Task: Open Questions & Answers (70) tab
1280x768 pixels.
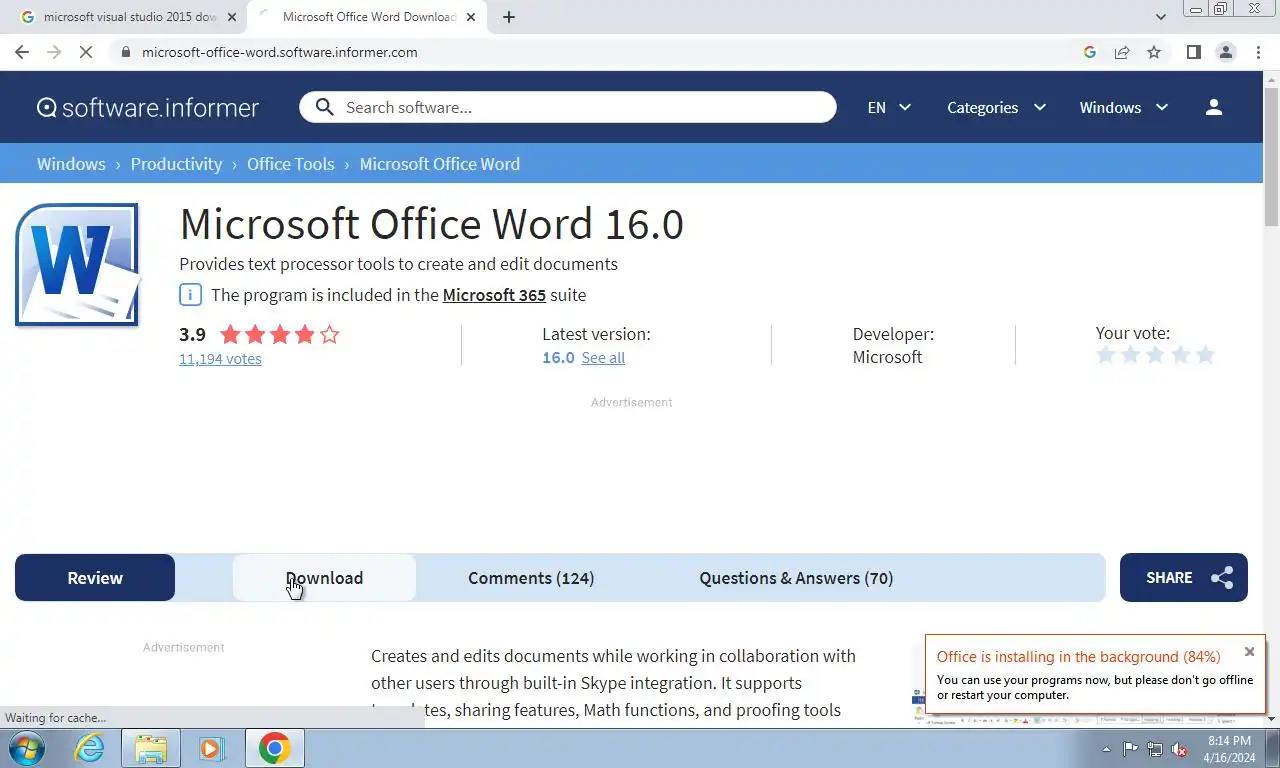Action: click(x=796, y=578)
